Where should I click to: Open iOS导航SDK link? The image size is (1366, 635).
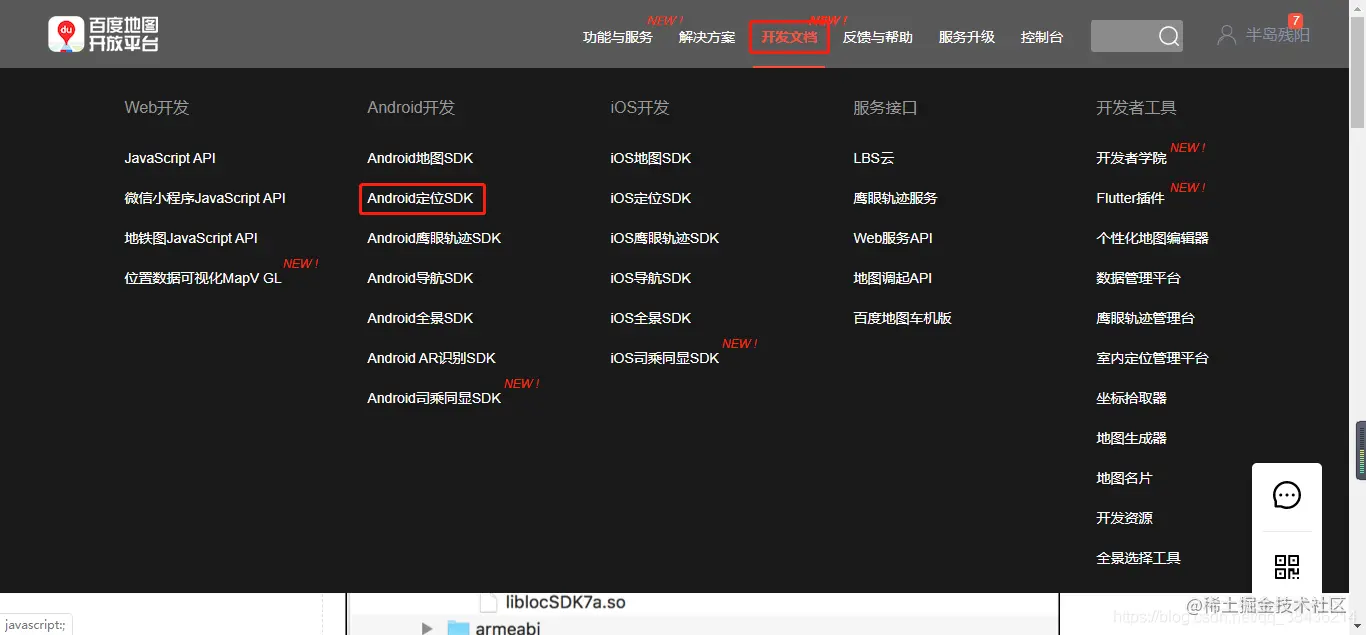[x=651, y=278]
